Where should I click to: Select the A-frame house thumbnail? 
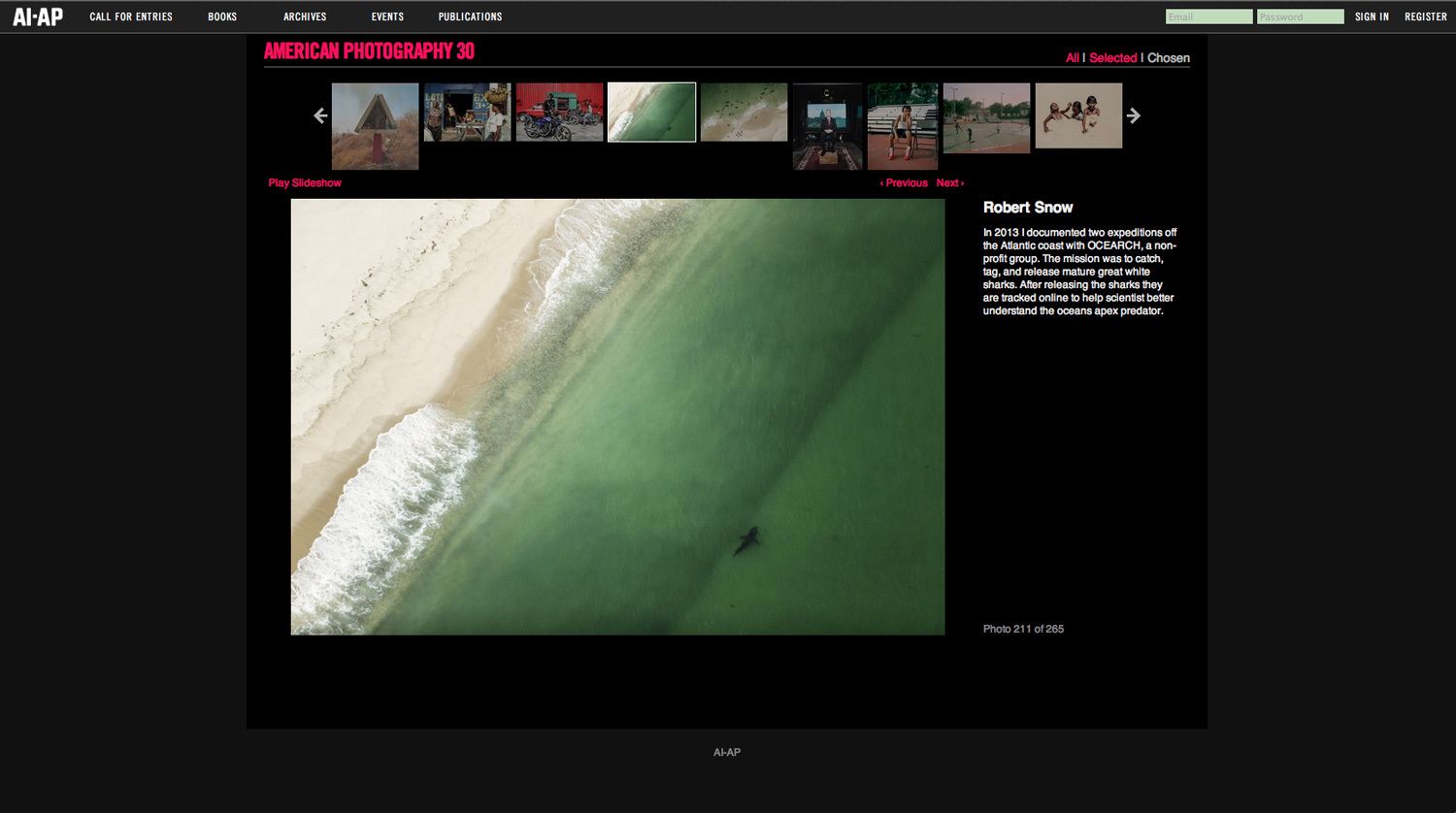pos(375,126)
